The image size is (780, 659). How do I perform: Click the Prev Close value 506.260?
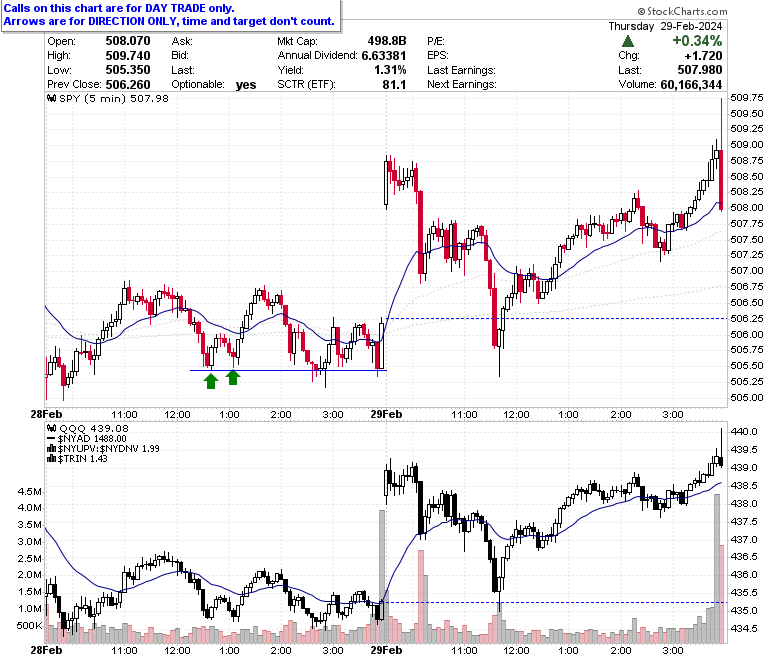(x=128, y=85)
